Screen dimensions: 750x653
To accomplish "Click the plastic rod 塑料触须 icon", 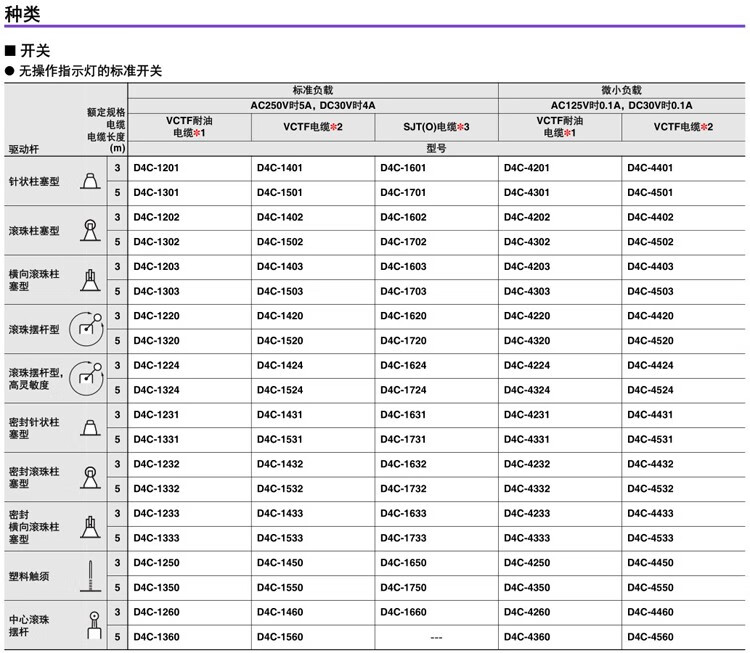I will pos(90,576).
